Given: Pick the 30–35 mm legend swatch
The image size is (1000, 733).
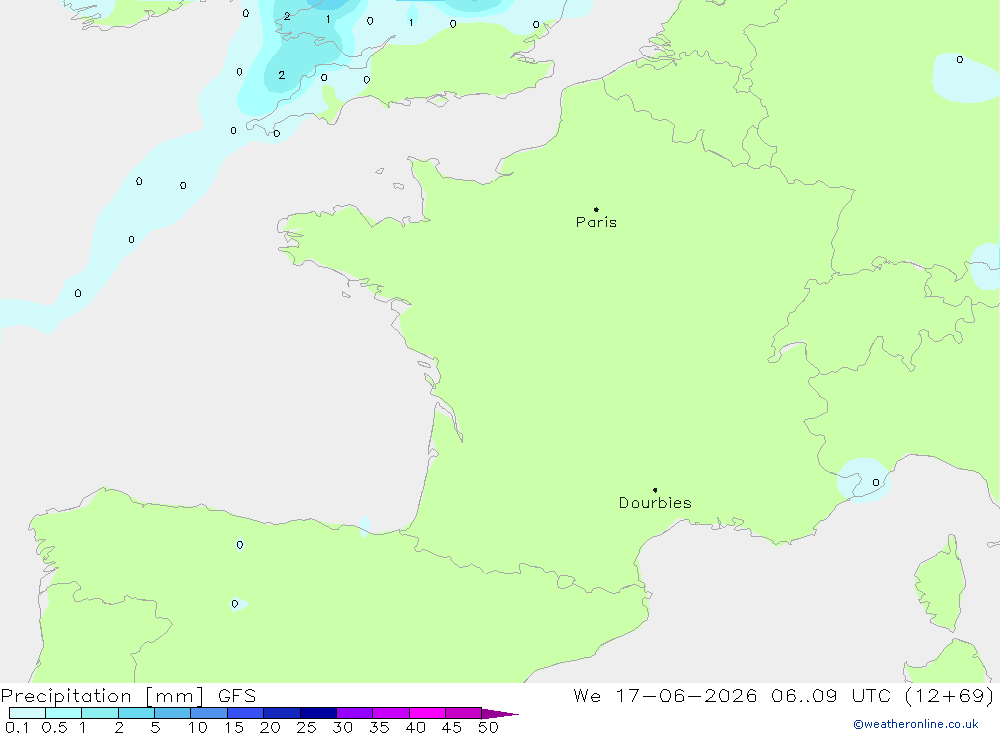Looking at the screenshot, I should coord(355,713).
